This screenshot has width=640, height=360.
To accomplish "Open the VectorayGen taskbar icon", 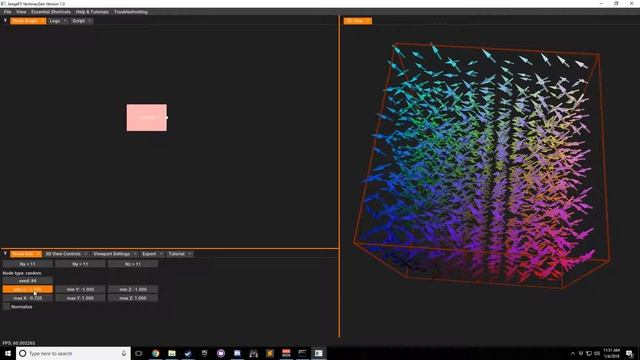I will (319, 353).
